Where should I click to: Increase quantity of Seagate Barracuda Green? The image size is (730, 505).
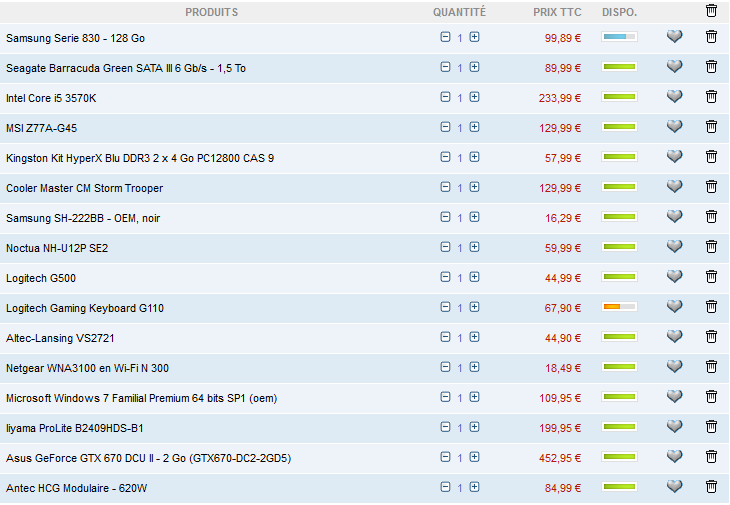click(474, 67)
